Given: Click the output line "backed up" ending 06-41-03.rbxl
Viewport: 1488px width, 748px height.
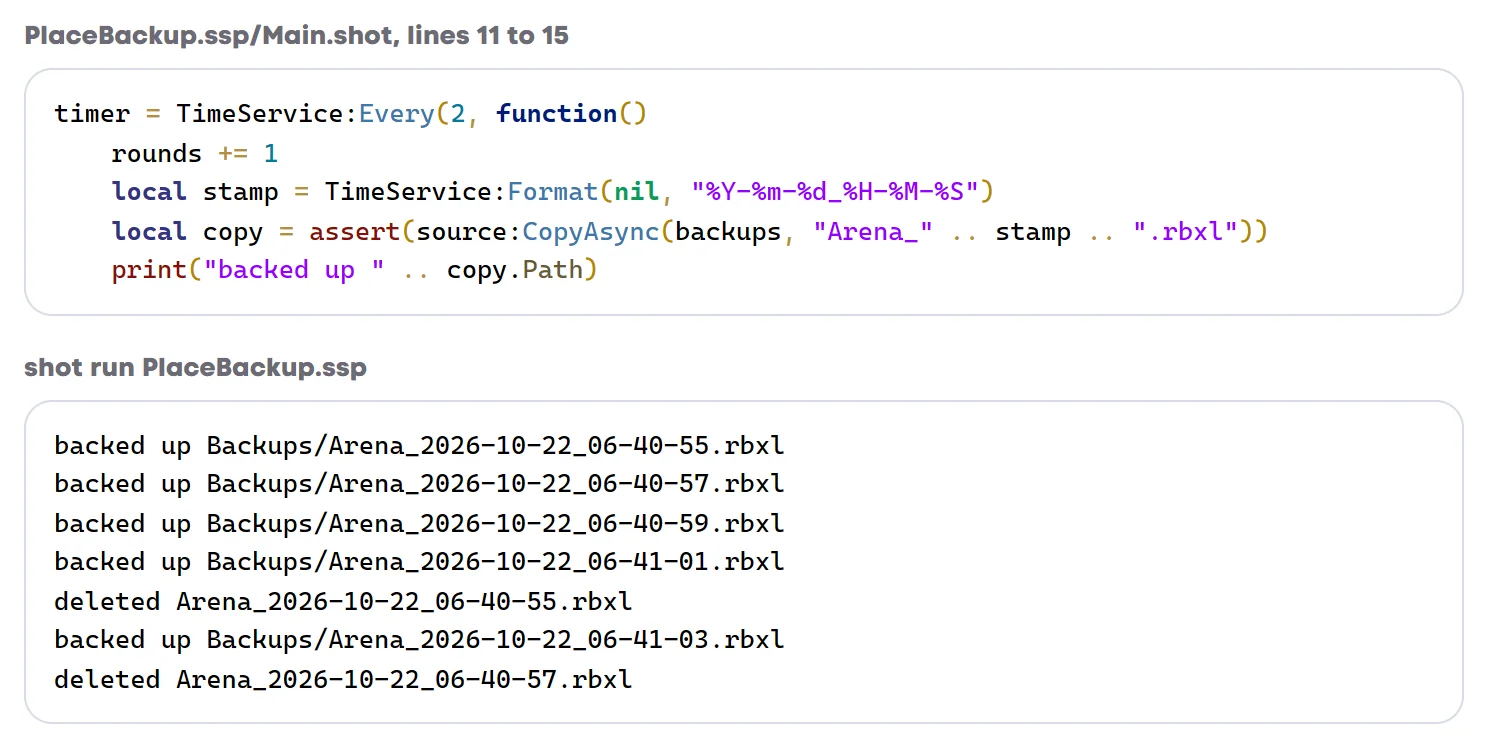Looking at the screenshot, I should tap(419, 640).
